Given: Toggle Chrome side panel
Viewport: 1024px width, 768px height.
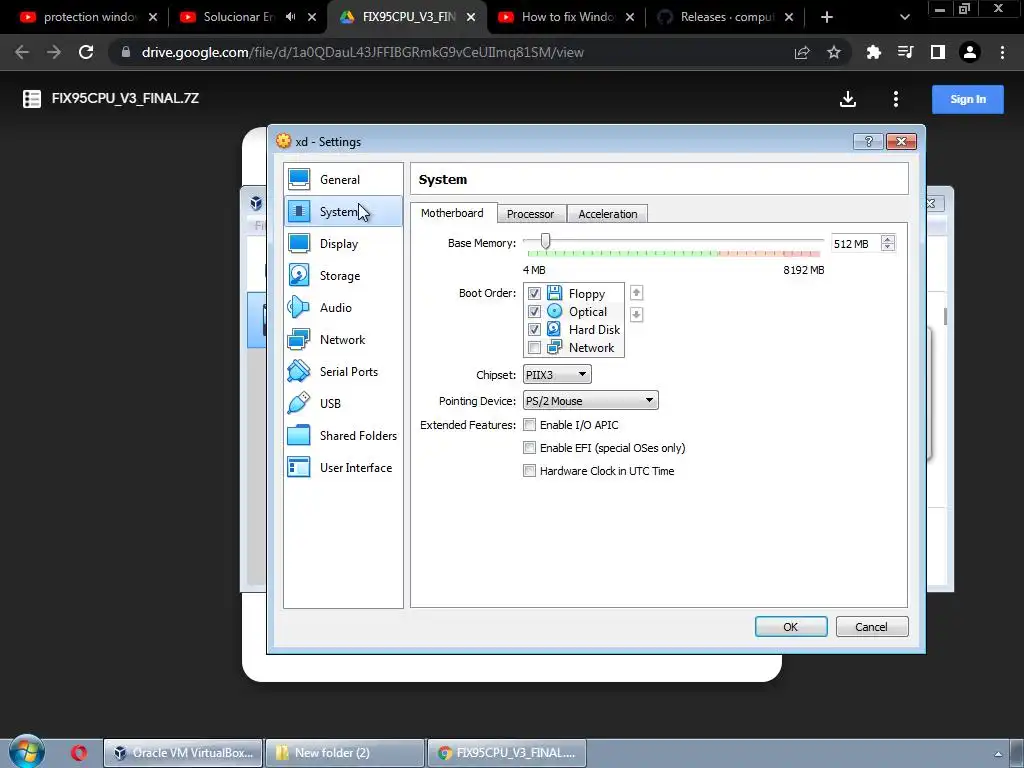Looking at the screenshot, I should pyautogui.click(x=938, y=52).
